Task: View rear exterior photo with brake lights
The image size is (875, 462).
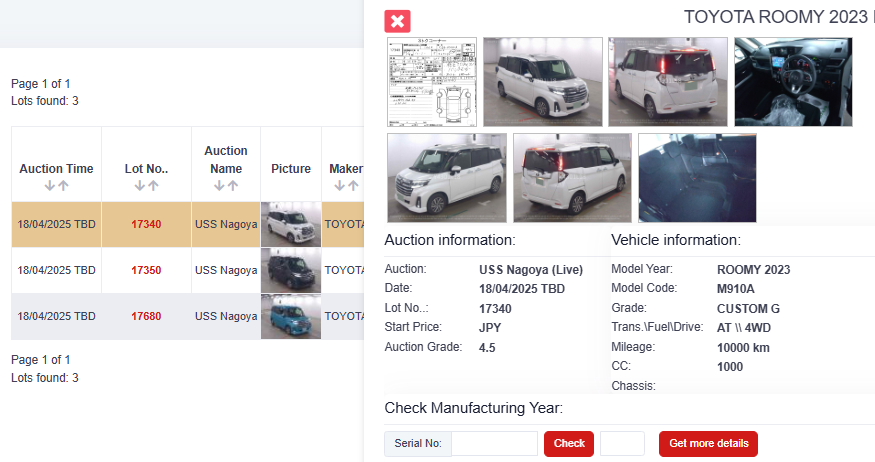Action: [668, 82]
